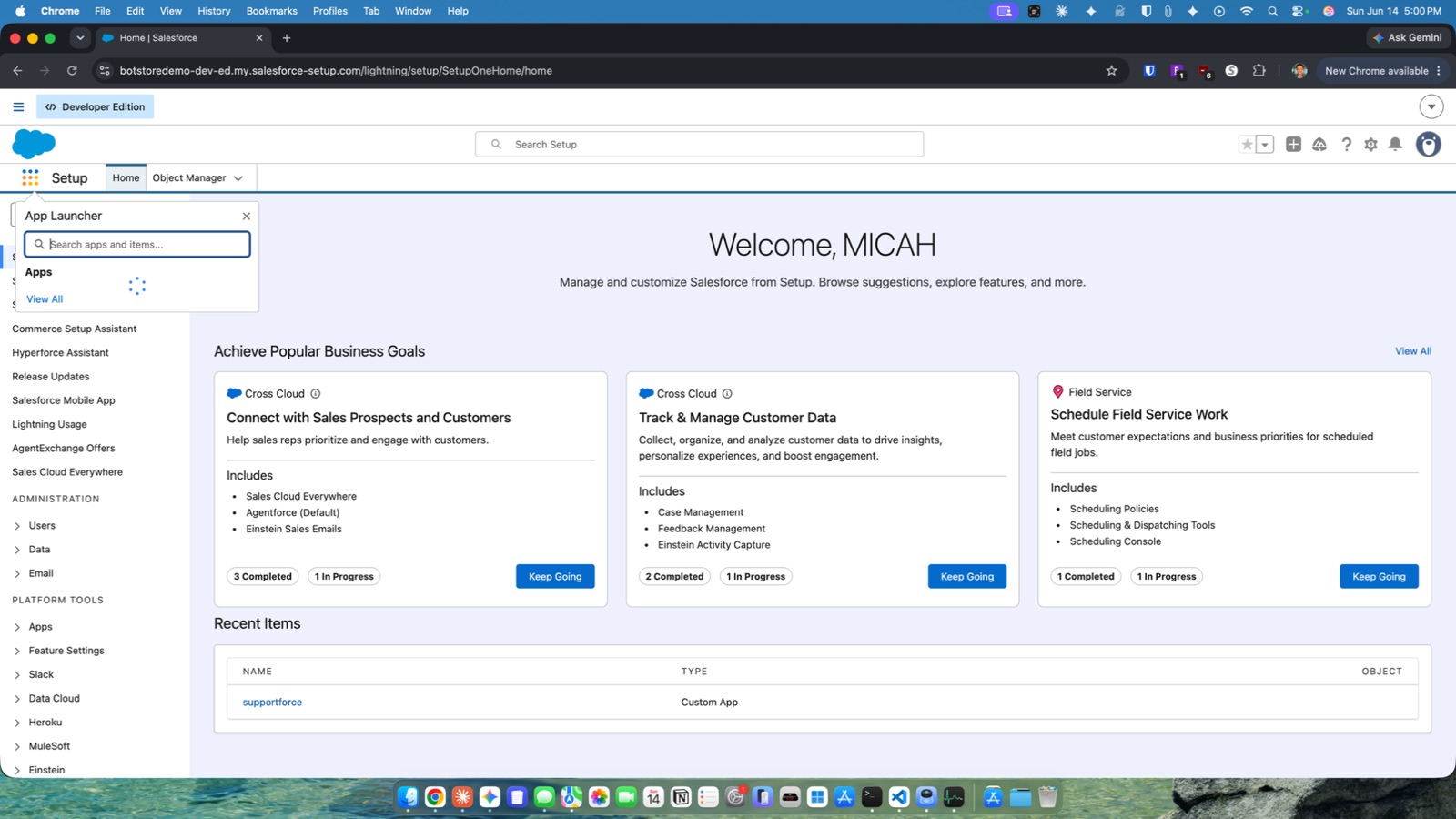
Task: Open the Setup gear icon menu
Action: (x=1370, y=145)
